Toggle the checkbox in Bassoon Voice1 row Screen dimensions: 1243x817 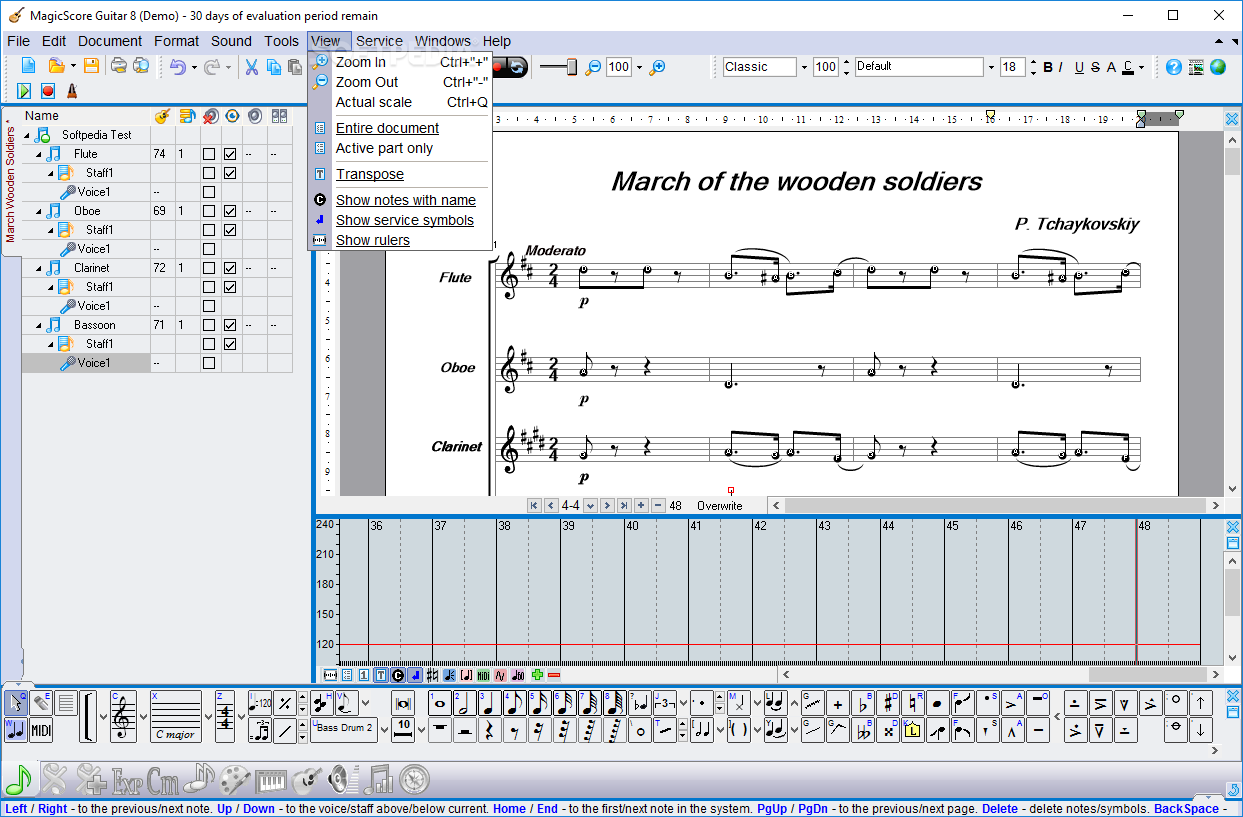(x=209, y=363)
